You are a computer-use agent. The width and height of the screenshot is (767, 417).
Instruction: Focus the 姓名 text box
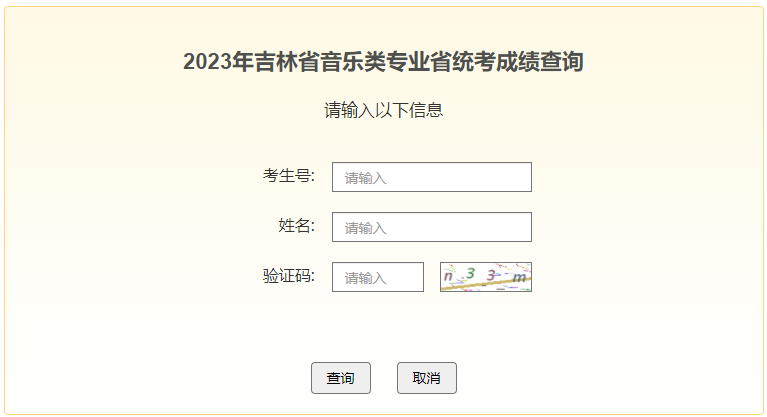click(431, 227)
